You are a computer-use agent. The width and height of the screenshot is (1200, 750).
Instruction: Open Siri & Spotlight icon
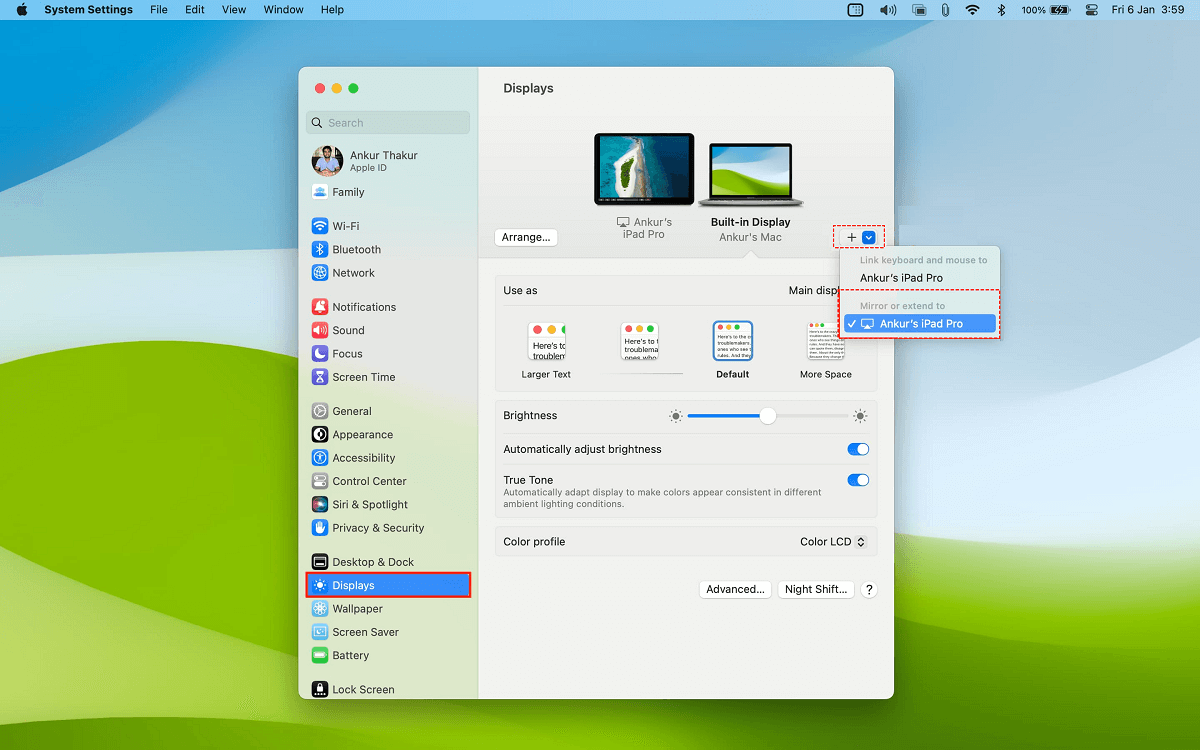320,505
